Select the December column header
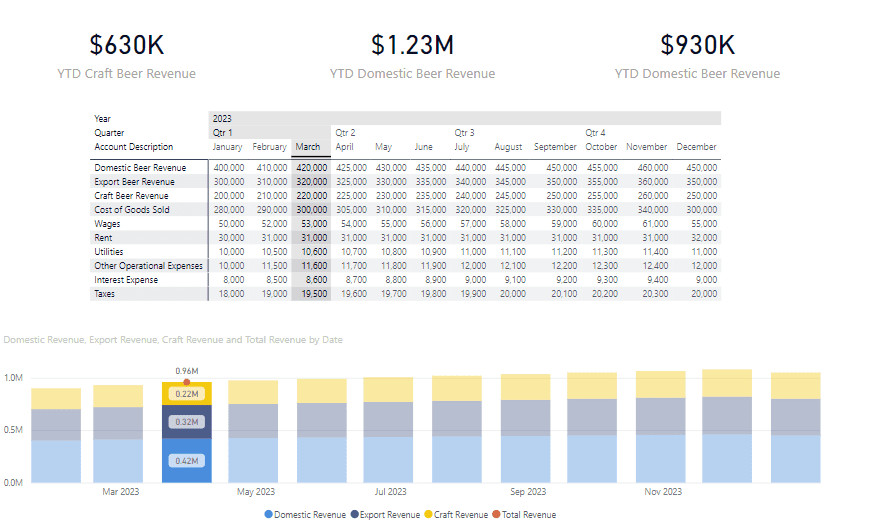 [x=696, y=147]
